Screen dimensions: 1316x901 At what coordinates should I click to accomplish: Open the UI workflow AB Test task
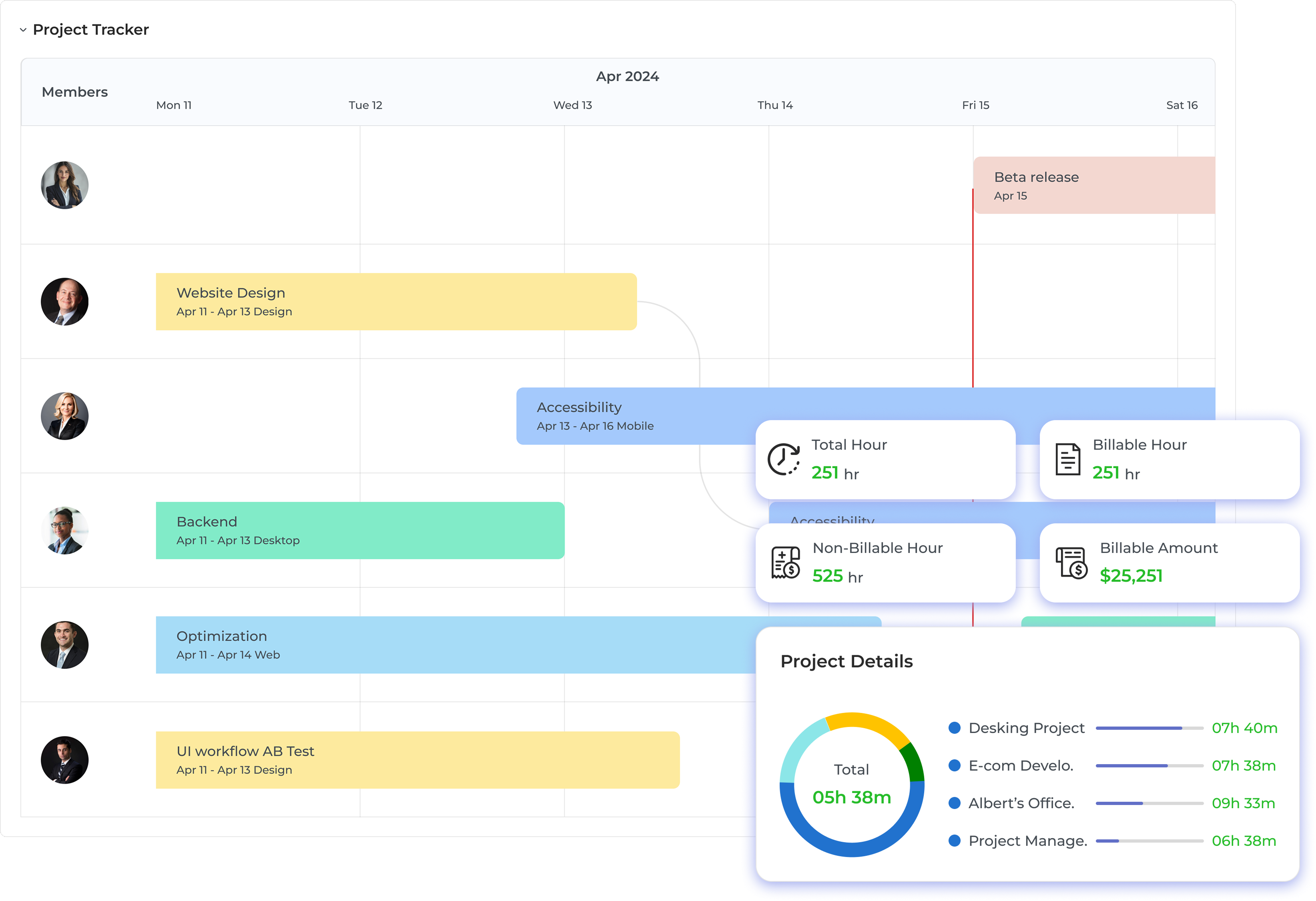click(x=417, y=759)
